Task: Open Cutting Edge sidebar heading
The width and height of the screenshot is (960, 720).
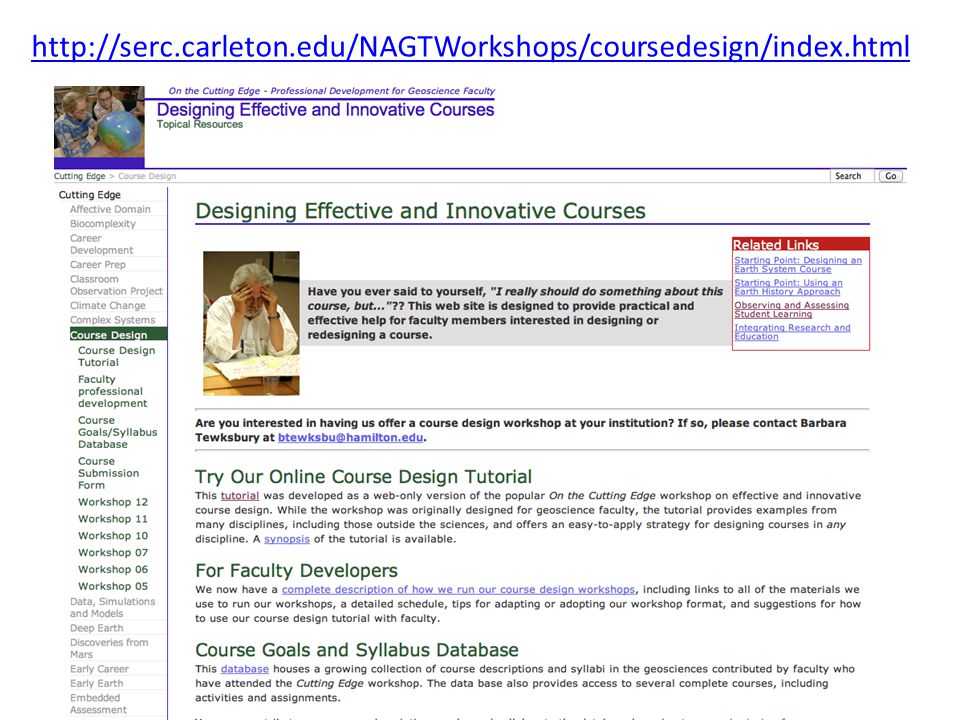Action: coord(90,195)
